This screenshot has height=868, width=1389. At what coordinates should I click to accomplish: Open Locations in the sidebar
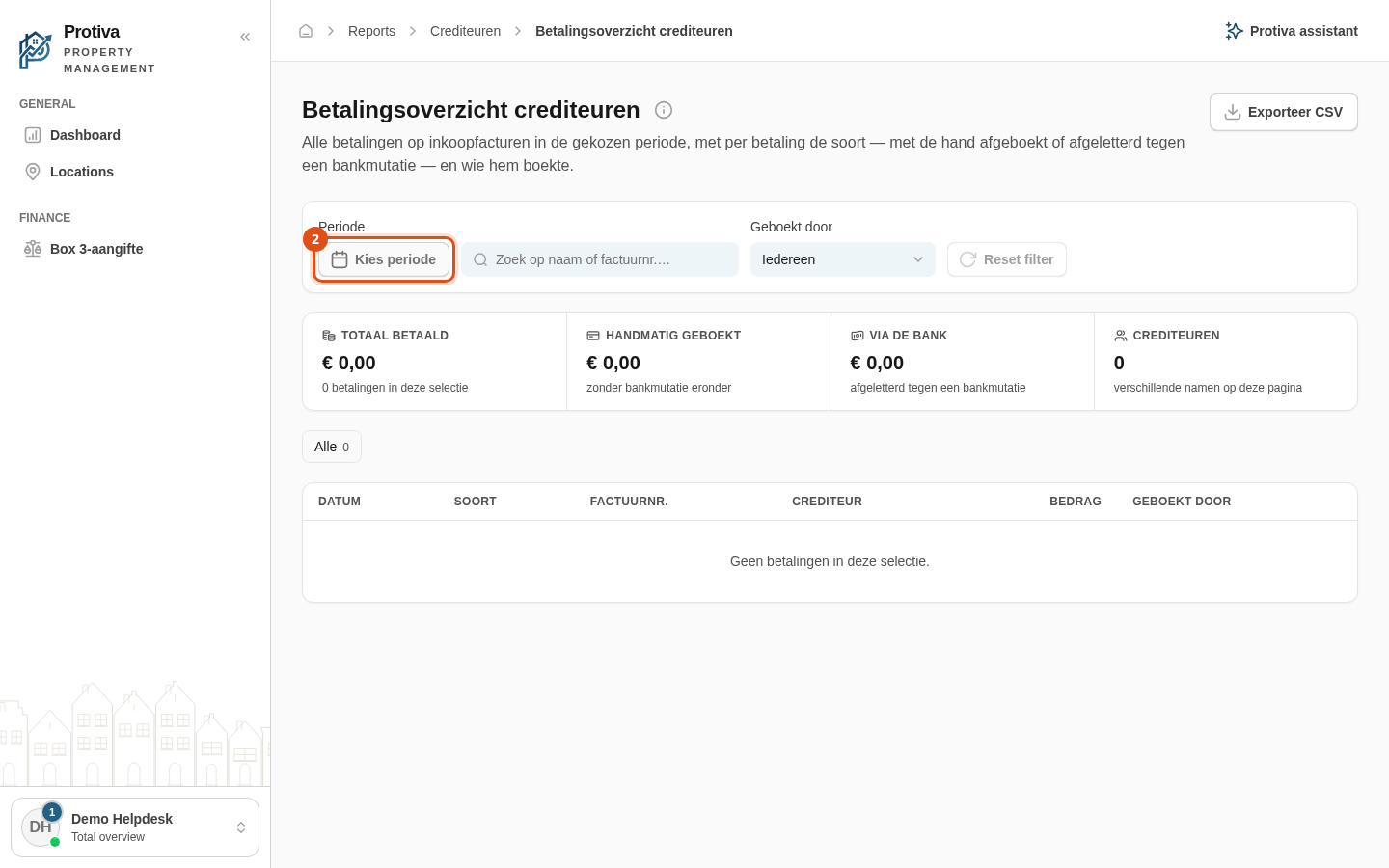point(135,172)
